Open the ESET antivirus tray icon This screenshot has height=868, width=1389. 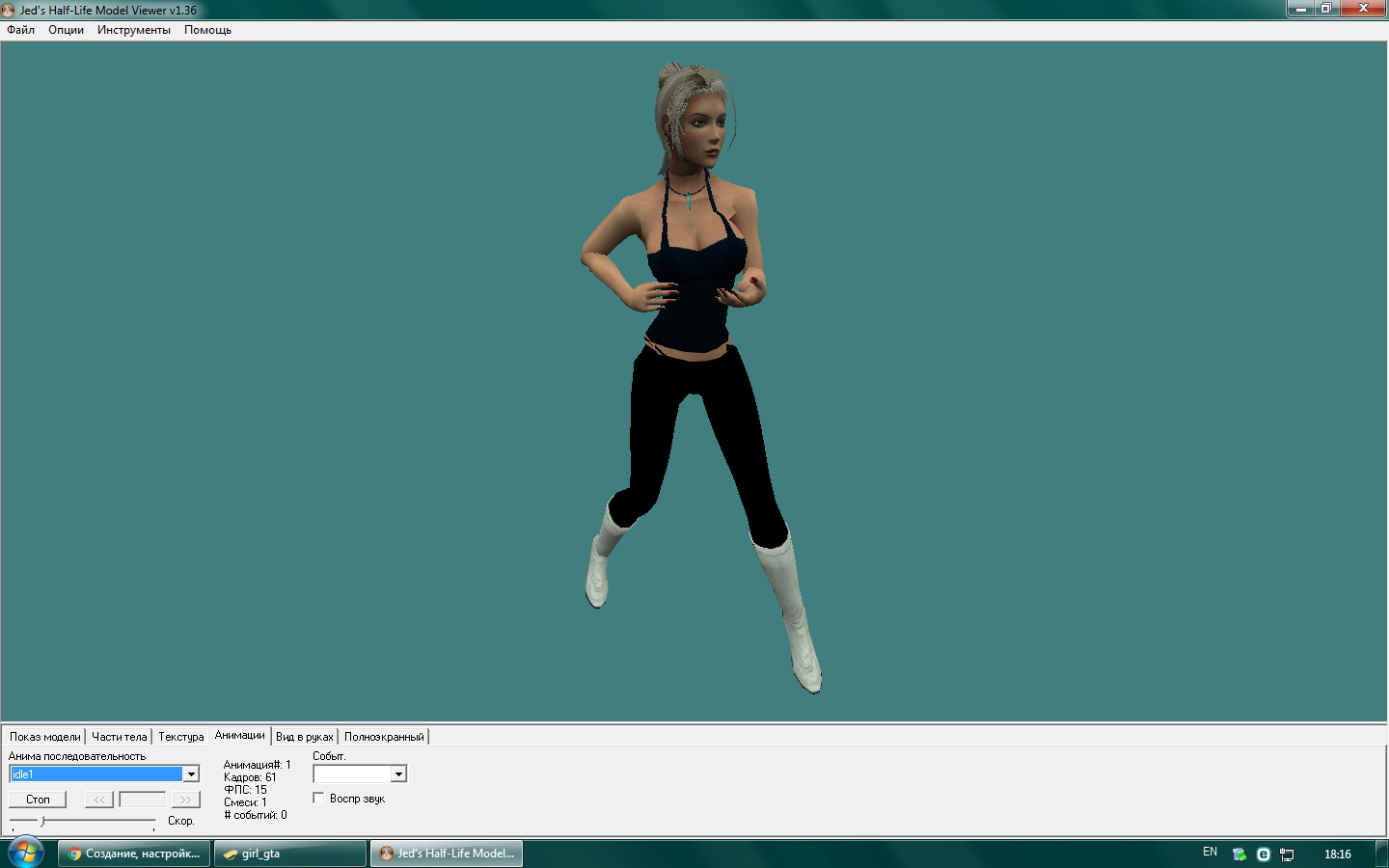point(1264,854)
